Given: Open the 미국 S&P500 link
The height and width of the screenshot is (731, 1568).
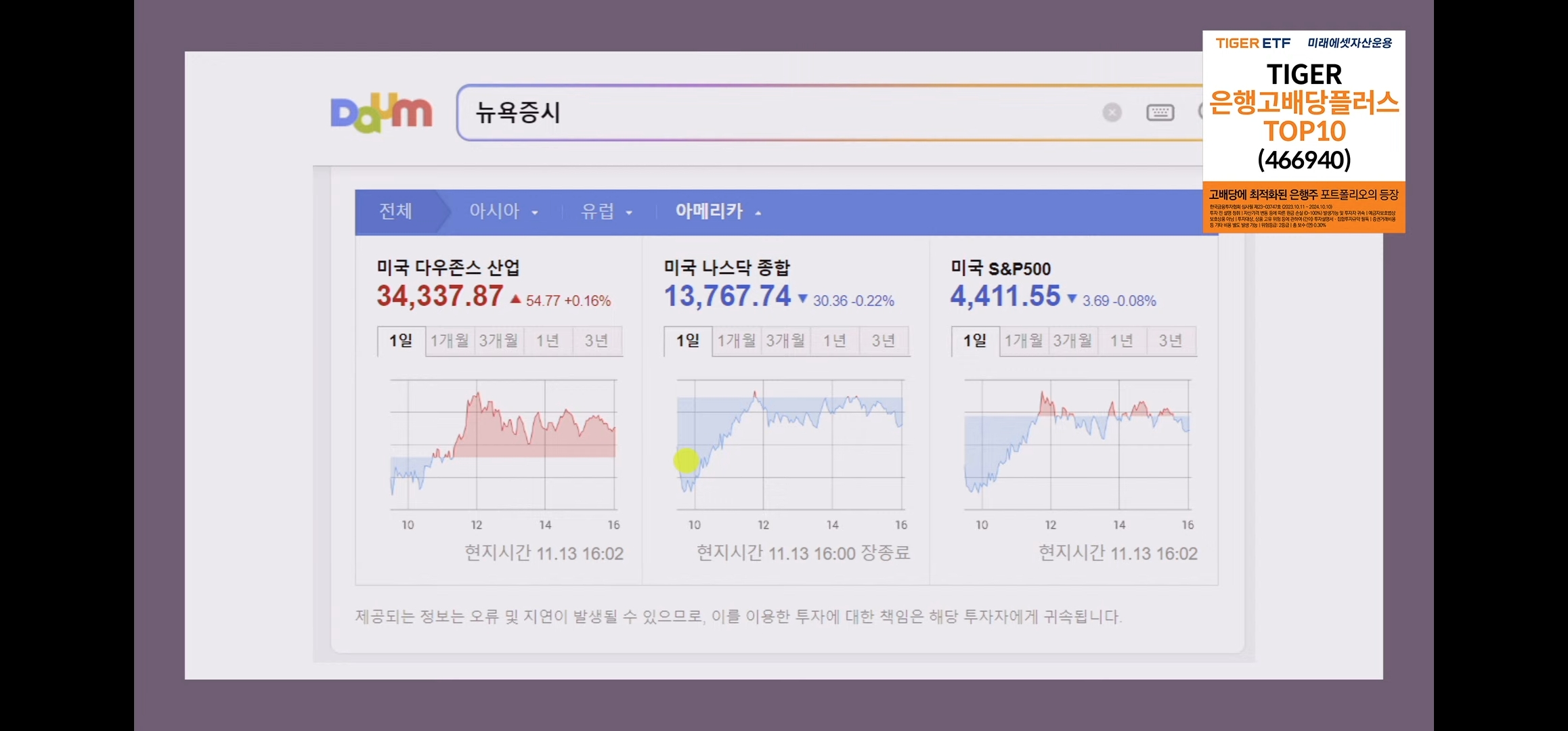Looking at the screenshot, I should [x=1001, y=268].
